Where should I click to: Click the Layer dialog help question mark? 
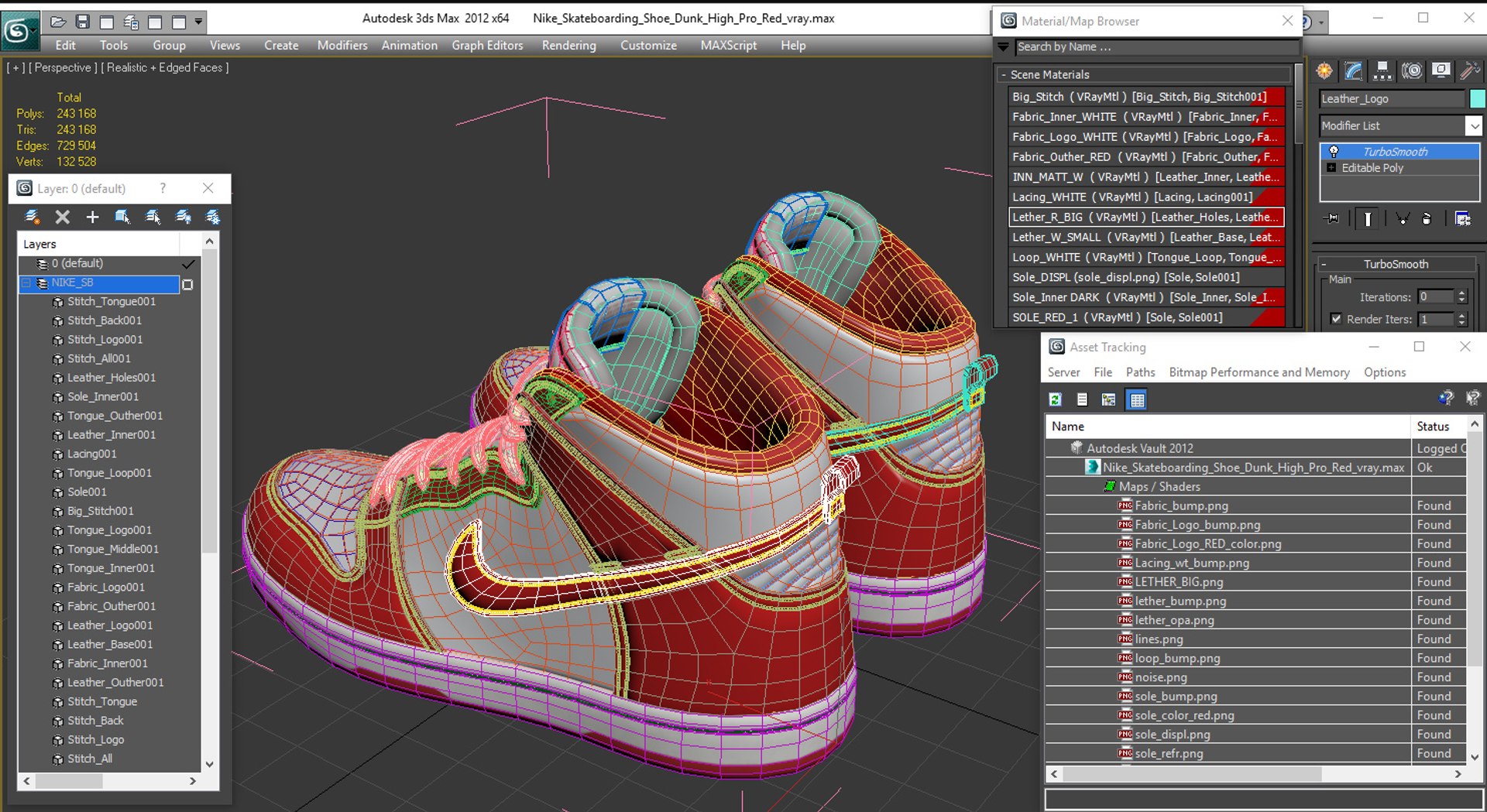[163, 188]
